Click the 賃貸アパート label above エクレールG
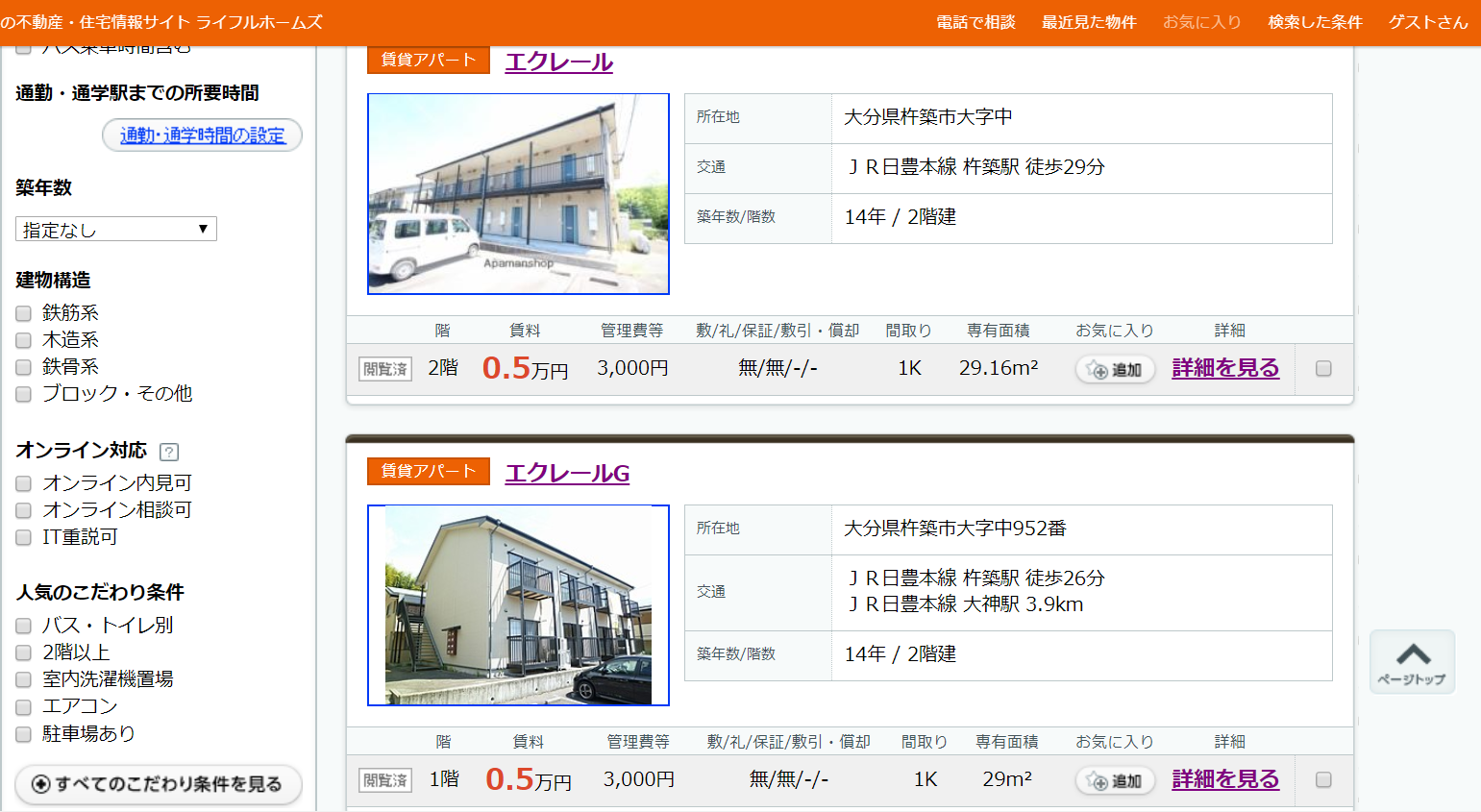The width and height of the screenshot is (1481, 812). [429, 471]
